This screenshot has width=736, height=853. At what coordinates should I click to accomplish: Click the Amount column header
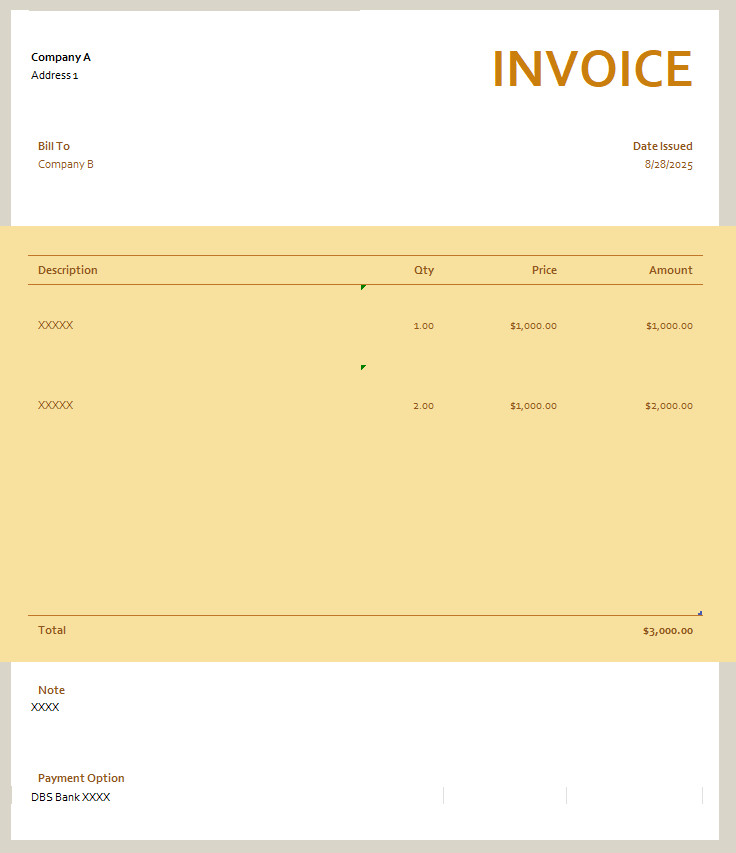pos(670,270)
